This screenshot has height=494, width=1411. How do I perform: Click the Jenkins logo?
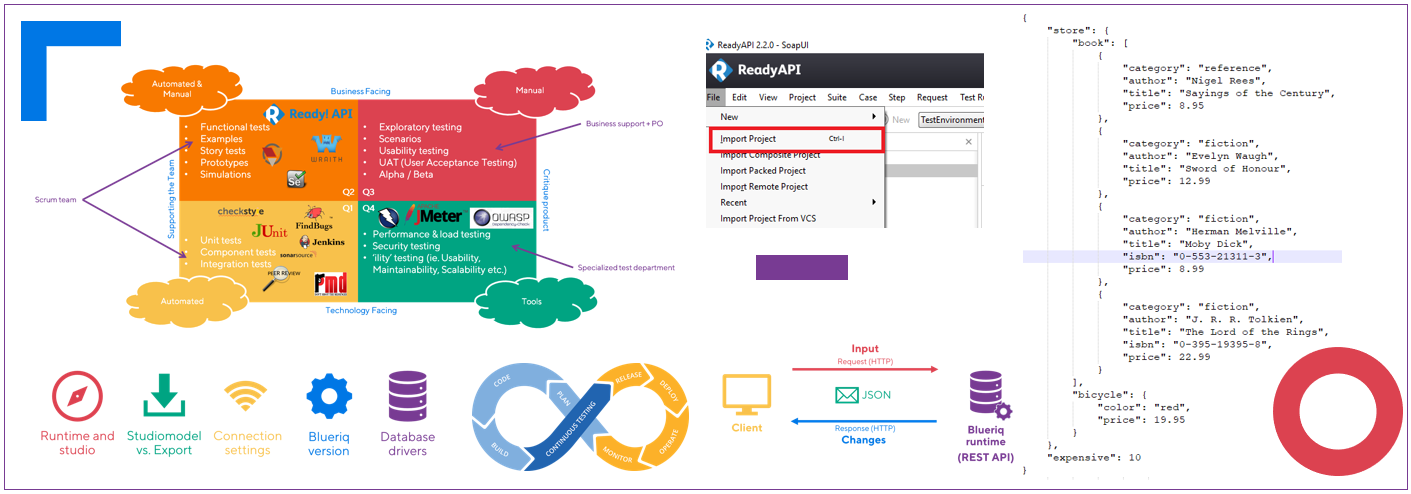point(320,241)
